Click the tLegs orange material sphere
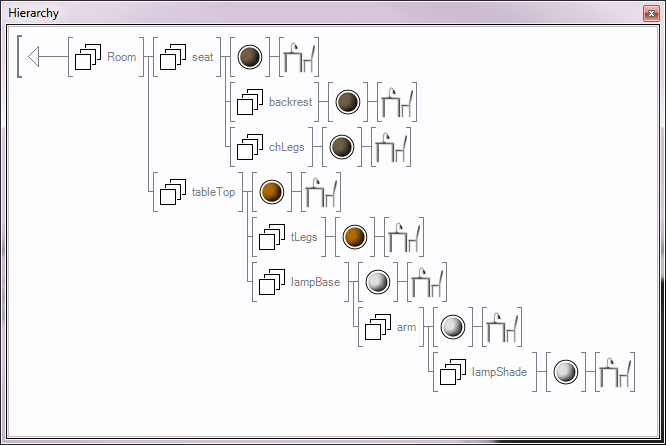Viewport: 666px width, 445px height. tap(355, 237)
